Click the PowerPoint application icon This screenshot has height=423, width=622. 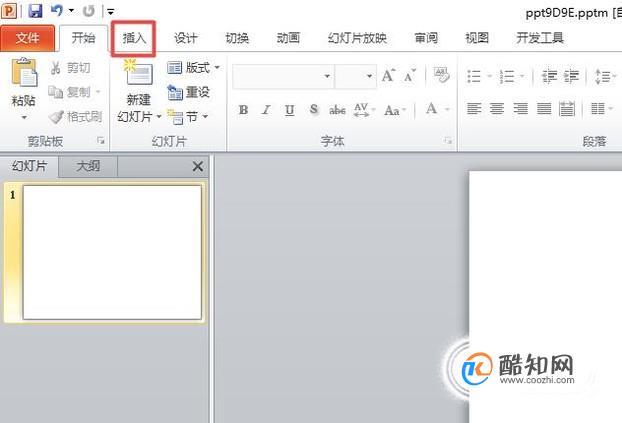coord(9,11)
